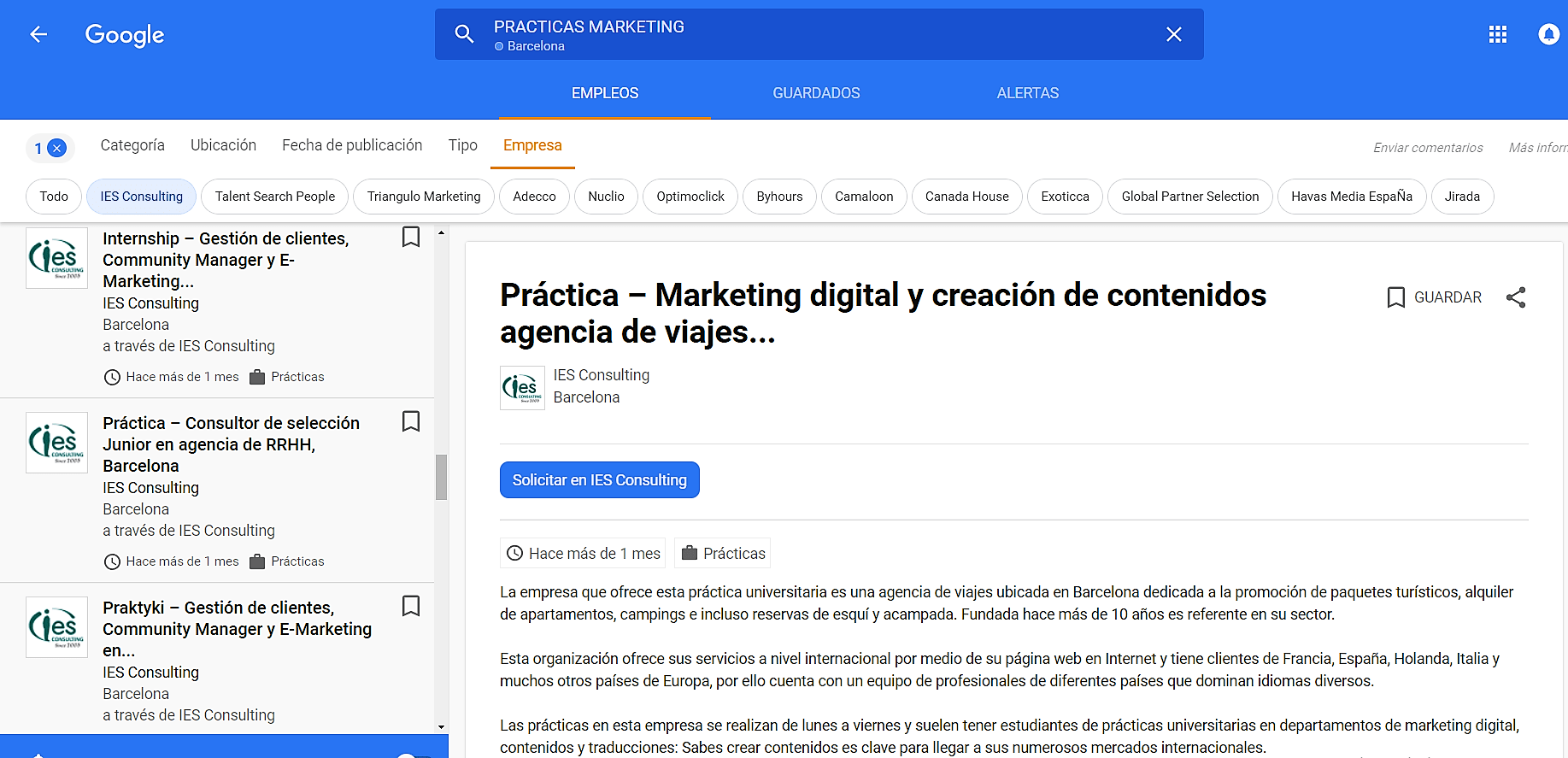1568x758 pixels.
Task: Bookmark the Internship Gestión de clientes job
Action: [x=411, y=237]
